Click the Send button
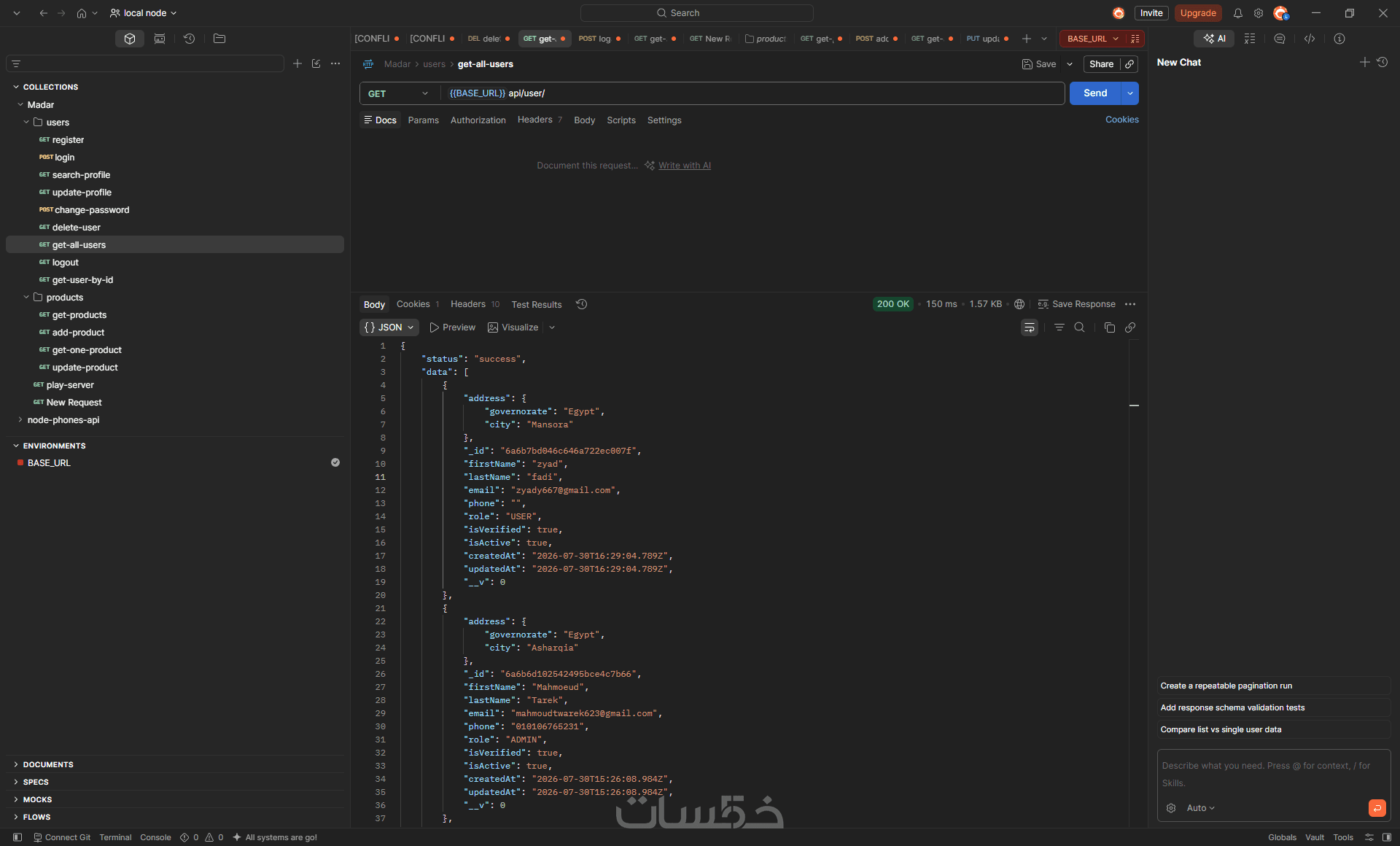 (1095, 93)
